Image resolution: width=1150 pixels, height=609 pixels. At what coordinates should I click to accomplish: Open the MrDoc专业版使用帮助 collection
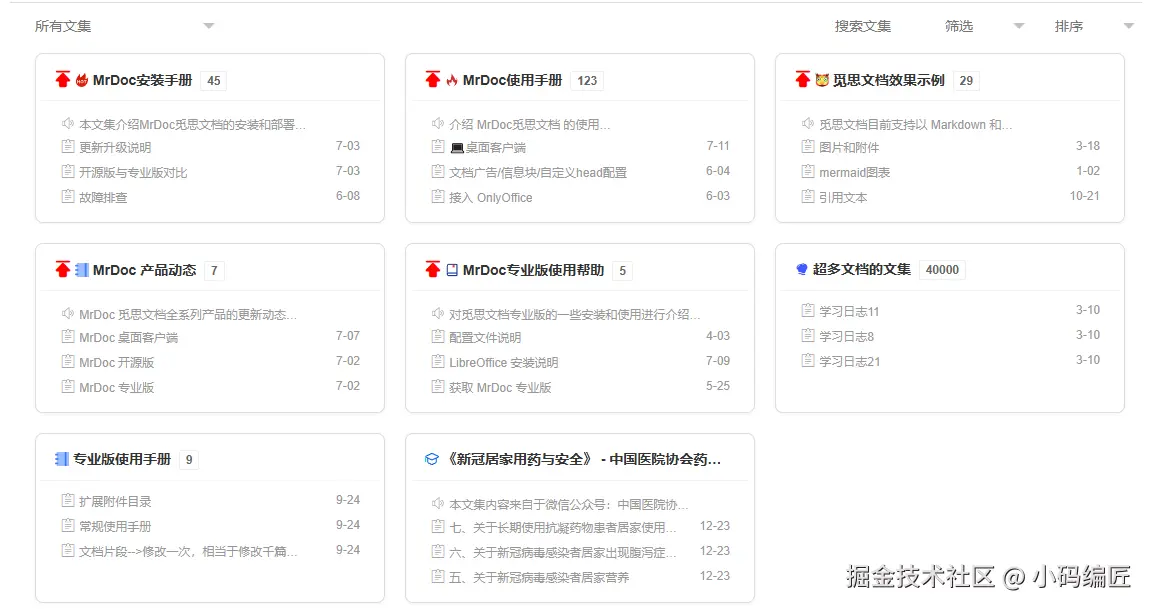pos(533,270)
